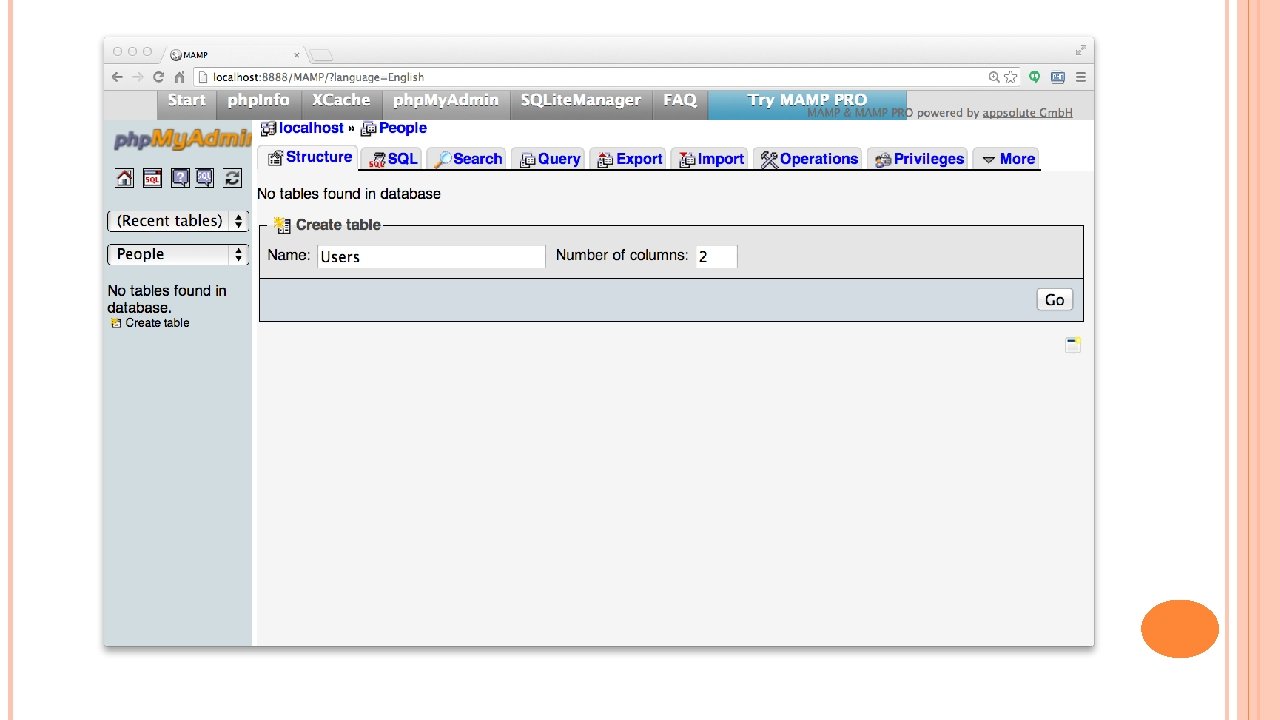Image resolution: width=1280 pixels, height=720 pixels.
Task: Click the Create table link in sidebar
Action: pos(157,323)
